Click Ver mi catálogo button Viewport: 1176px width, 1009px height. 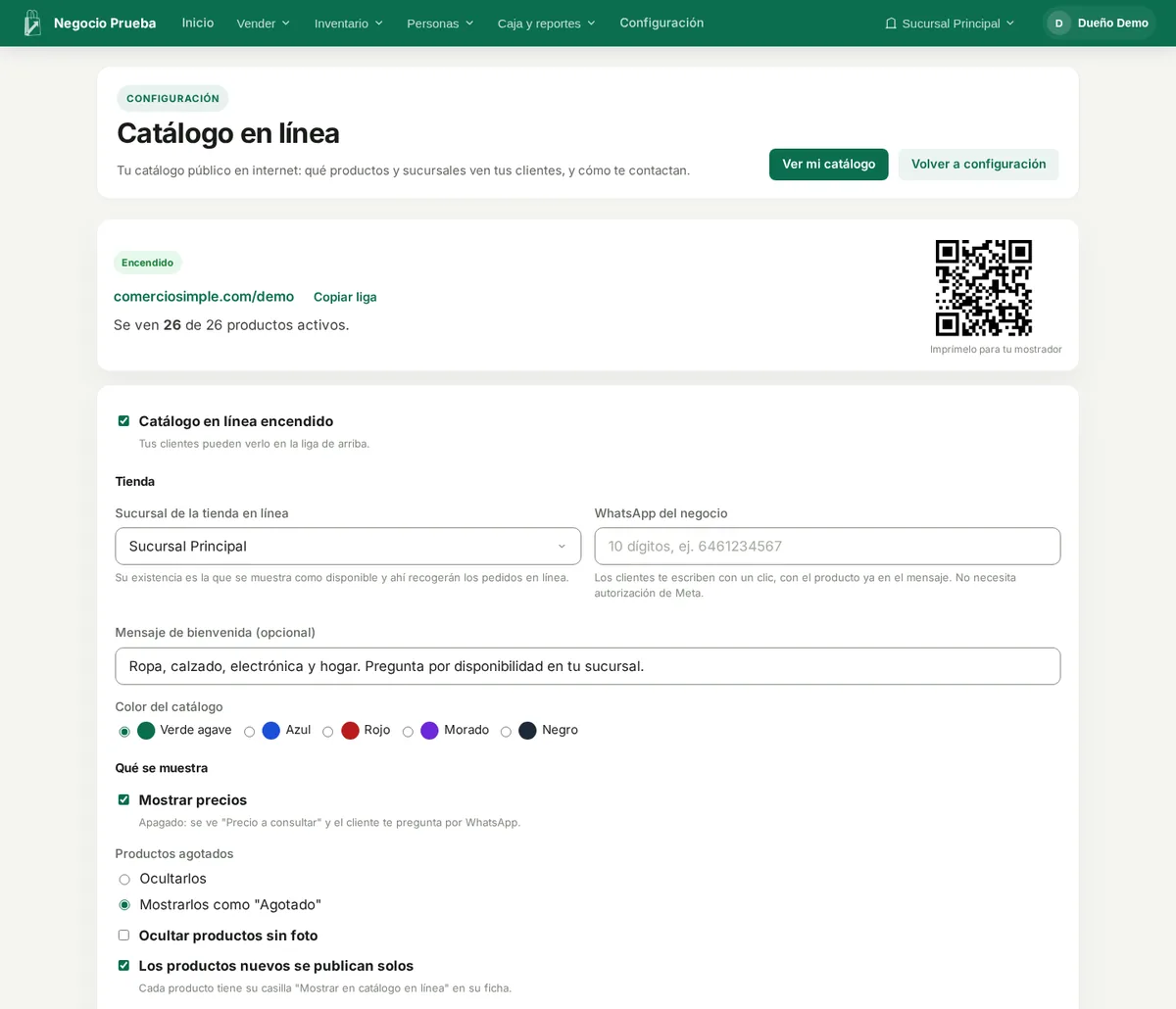tap(828, 165)
